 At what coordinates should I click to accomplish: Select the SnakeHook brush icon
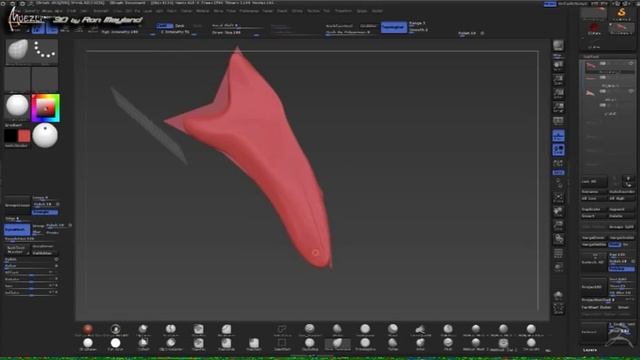tap(420, 331)
